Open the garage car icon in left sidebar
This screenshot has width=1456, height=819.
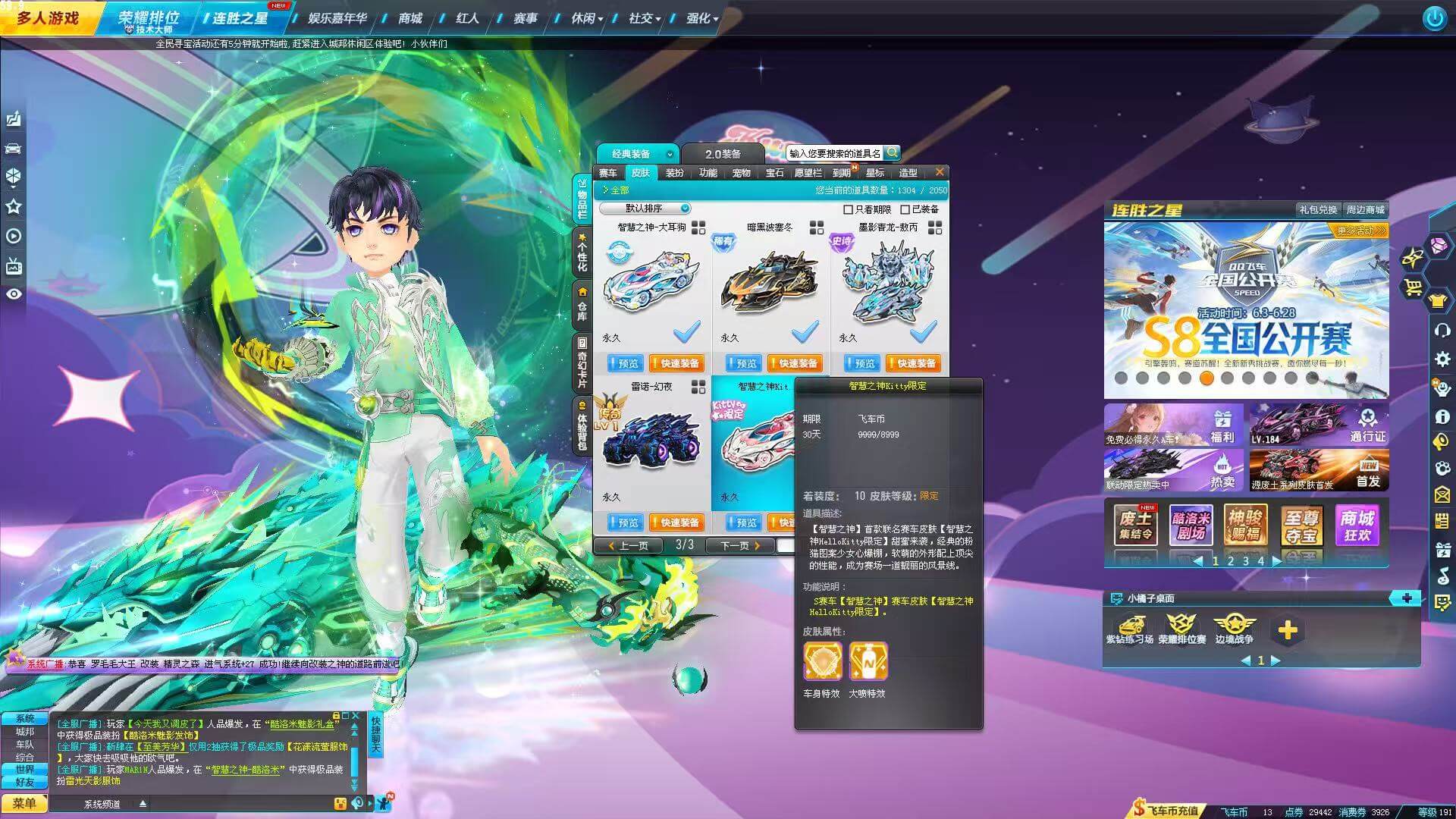pyautogui.click(x=13, y=148)
